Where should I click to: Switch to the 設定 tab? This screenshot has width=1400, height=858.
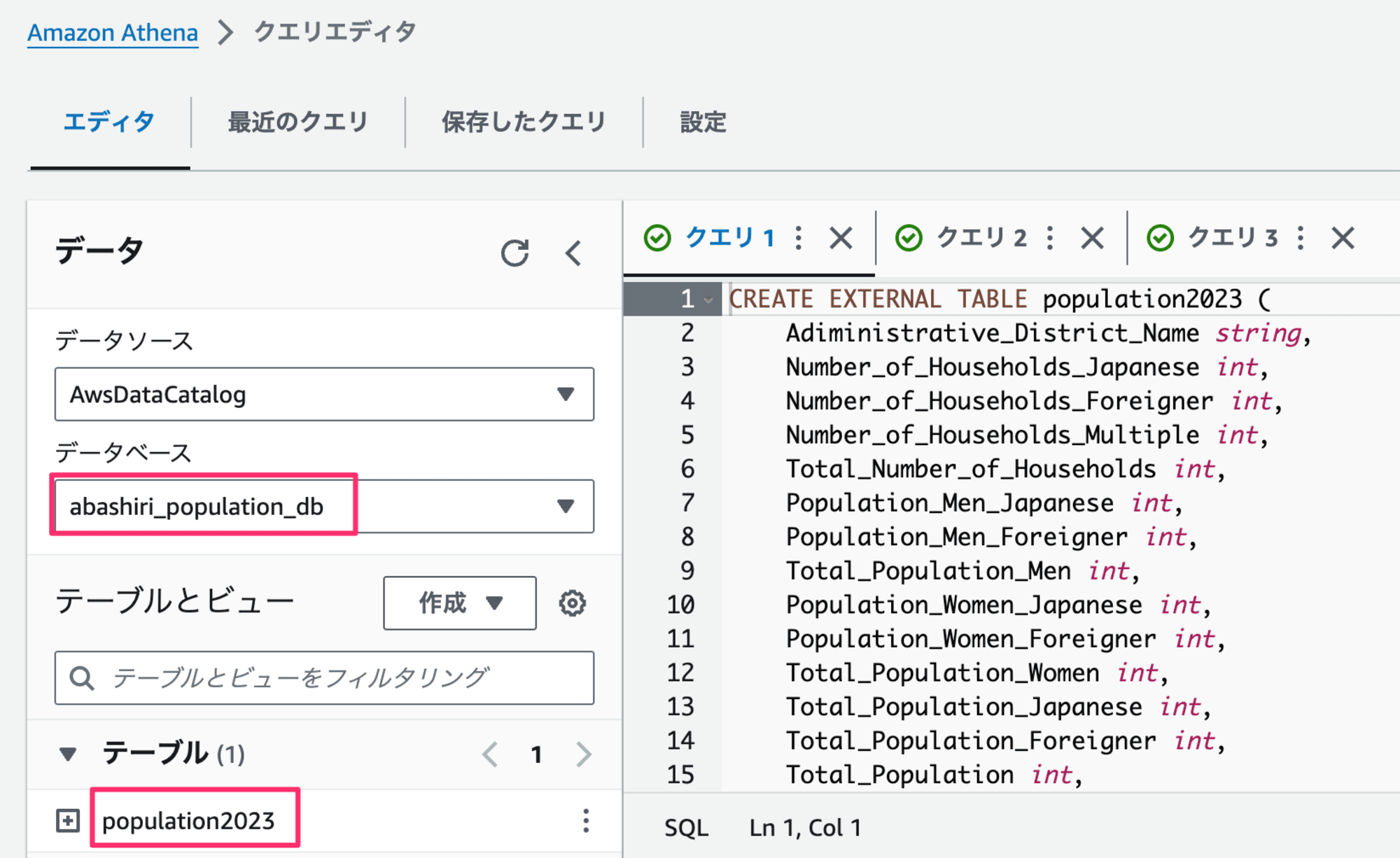(703, 122)
